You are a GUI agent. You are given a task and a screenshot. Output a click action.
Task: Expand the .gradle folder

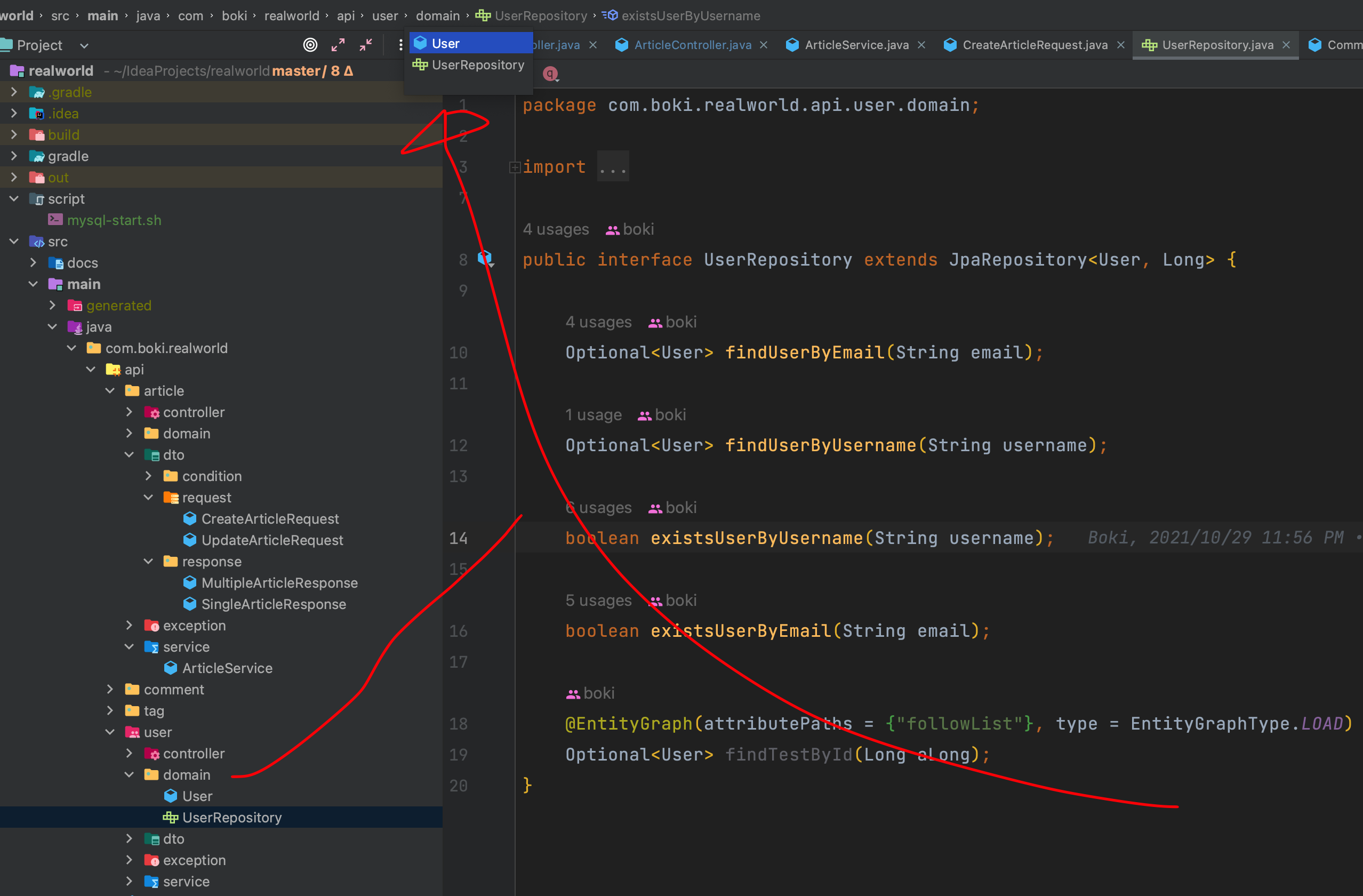pos(14,92)
